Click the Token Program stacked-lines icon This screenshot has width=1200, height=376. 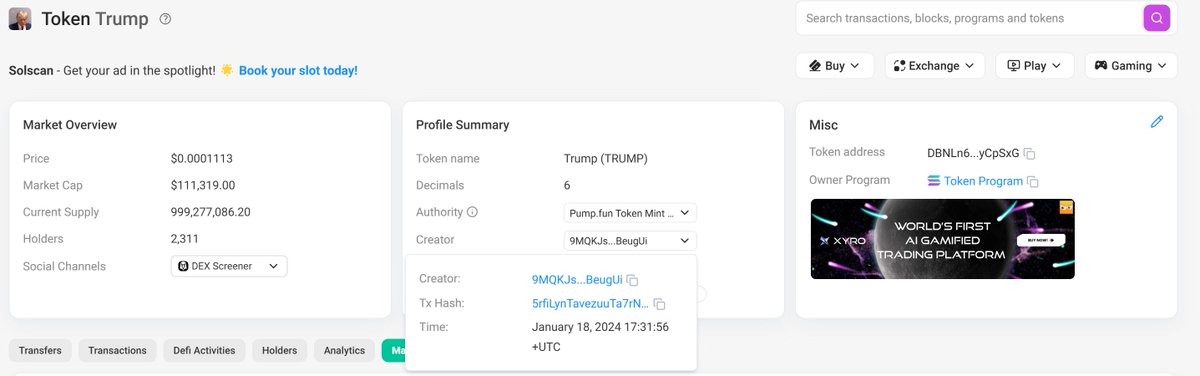tap(934, 181)
